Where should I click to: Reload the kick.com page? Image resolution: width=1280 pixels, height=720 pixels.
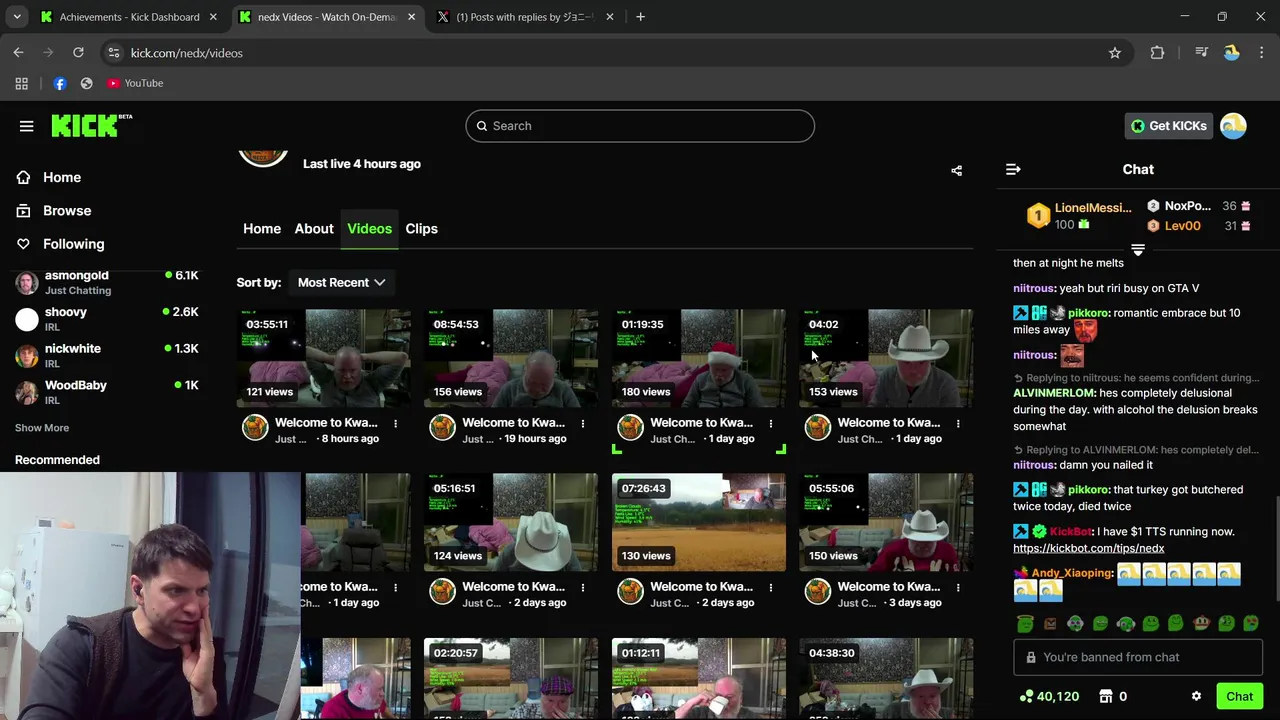(78, 53)
